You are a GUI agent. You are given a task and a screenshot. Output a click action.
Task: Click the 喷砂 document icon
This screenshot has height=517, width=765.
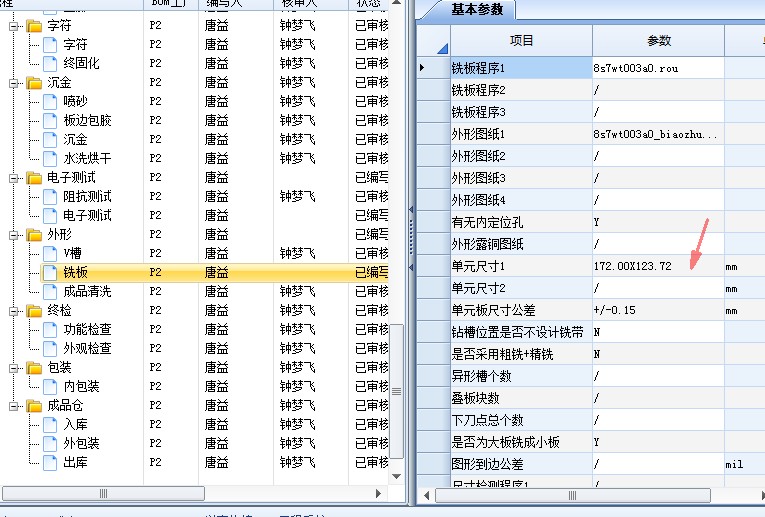(x=50, y=101)
